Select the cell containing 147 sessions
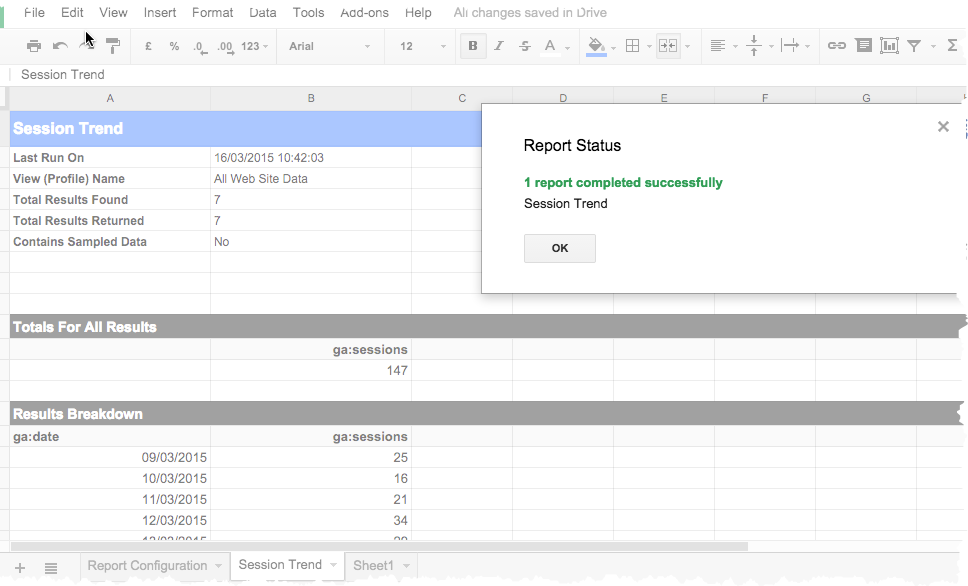968x586 pixels. 311,371
